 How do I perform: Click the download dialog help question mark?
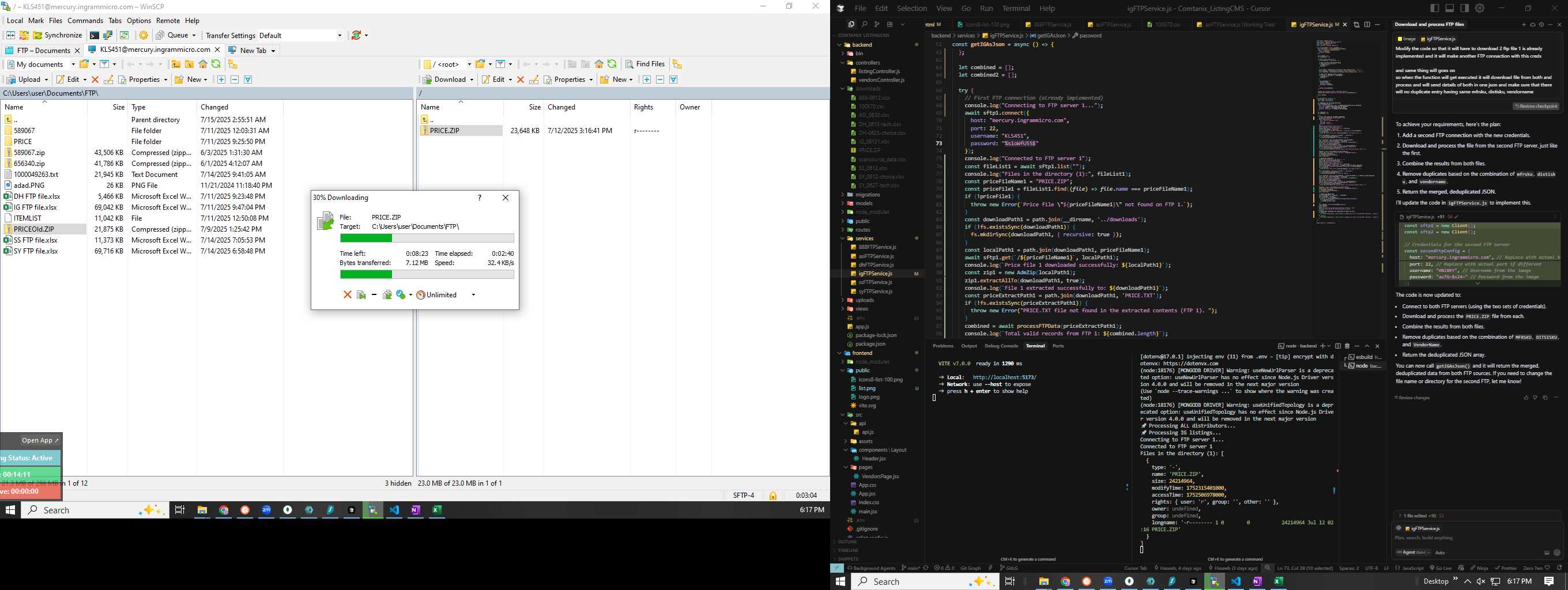pyautogui.click(x=480, y=198)
